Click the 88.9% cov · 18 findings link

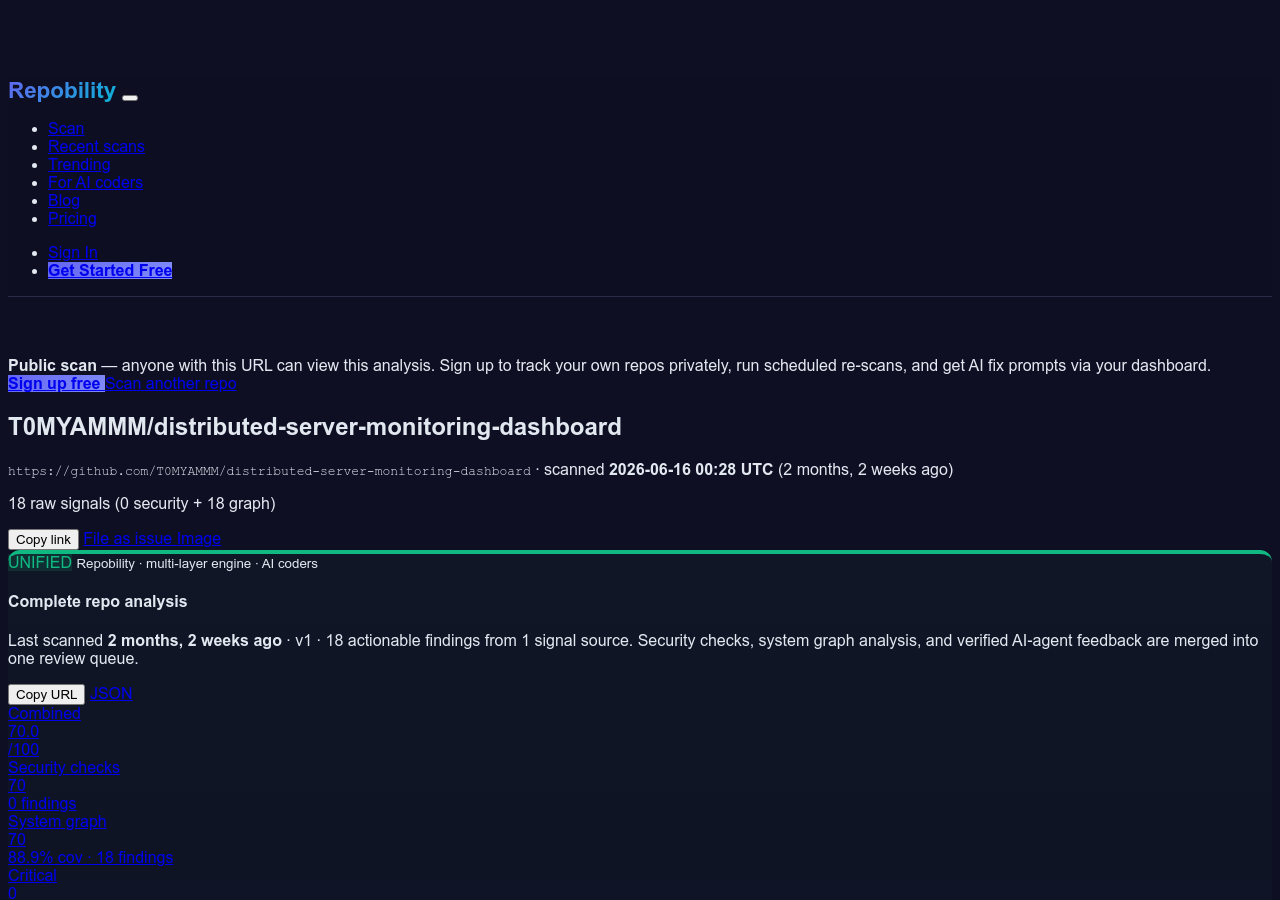pos(91,857)
